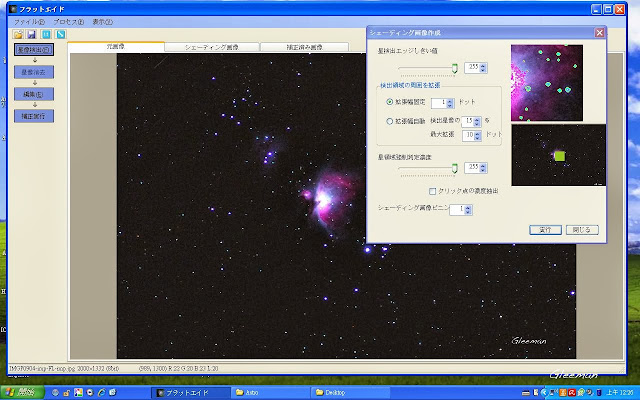The width and height of the screenshot is (640, 400).
Task: Enable the クリック点の濃度抽出 checkbox
Action: (x=433, y=191)
